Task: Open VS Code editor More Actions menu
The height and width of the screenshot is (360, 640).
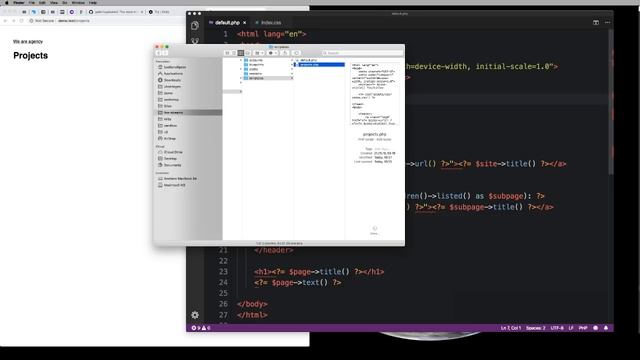Action: click(607, 22)
